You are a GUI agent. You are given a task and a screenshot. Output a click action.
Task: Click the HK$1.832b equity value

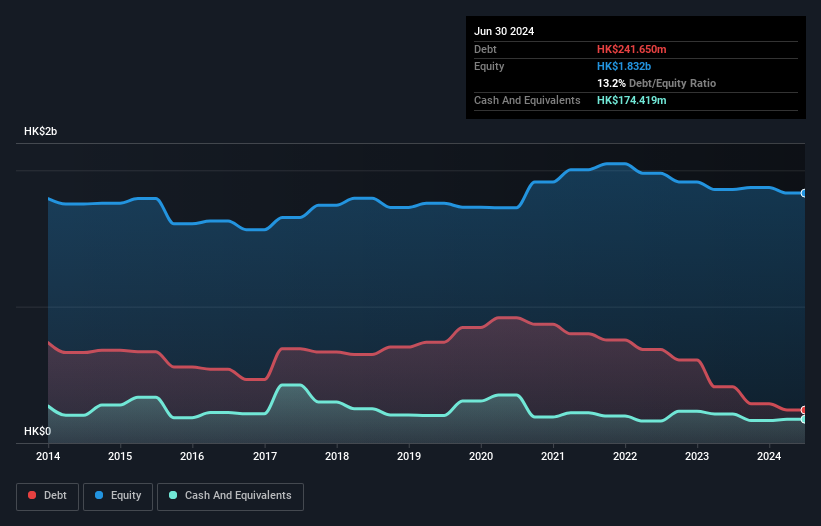pos(624,66)
